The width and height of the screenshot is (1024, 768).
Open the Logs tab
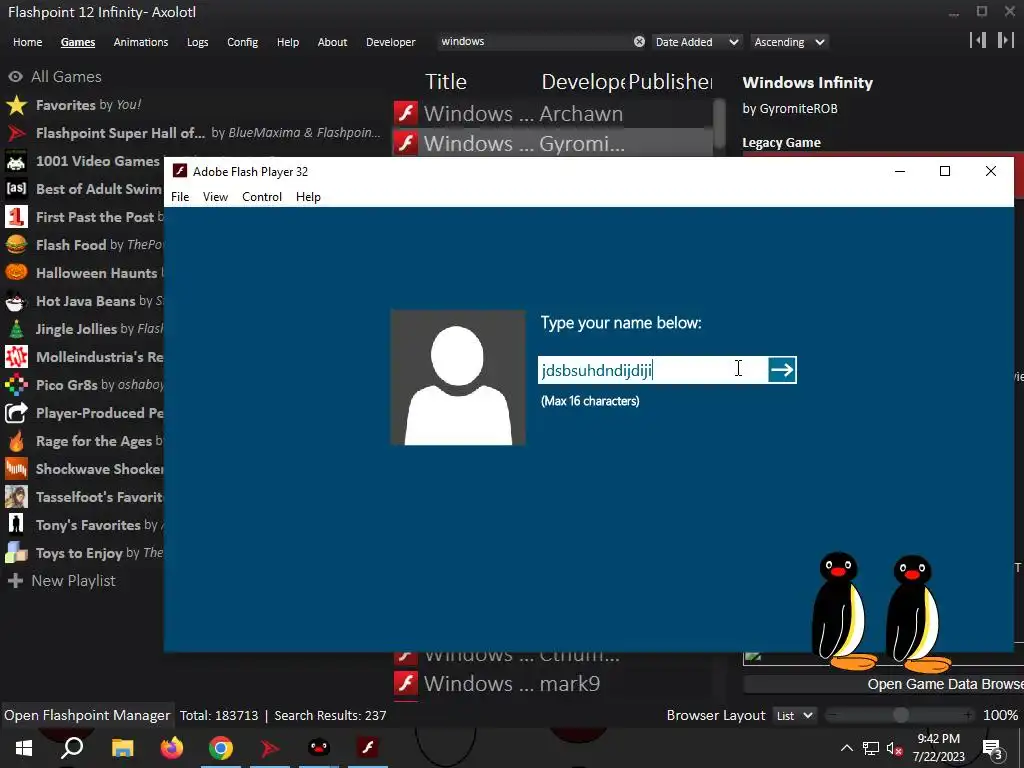pos(197,42)
